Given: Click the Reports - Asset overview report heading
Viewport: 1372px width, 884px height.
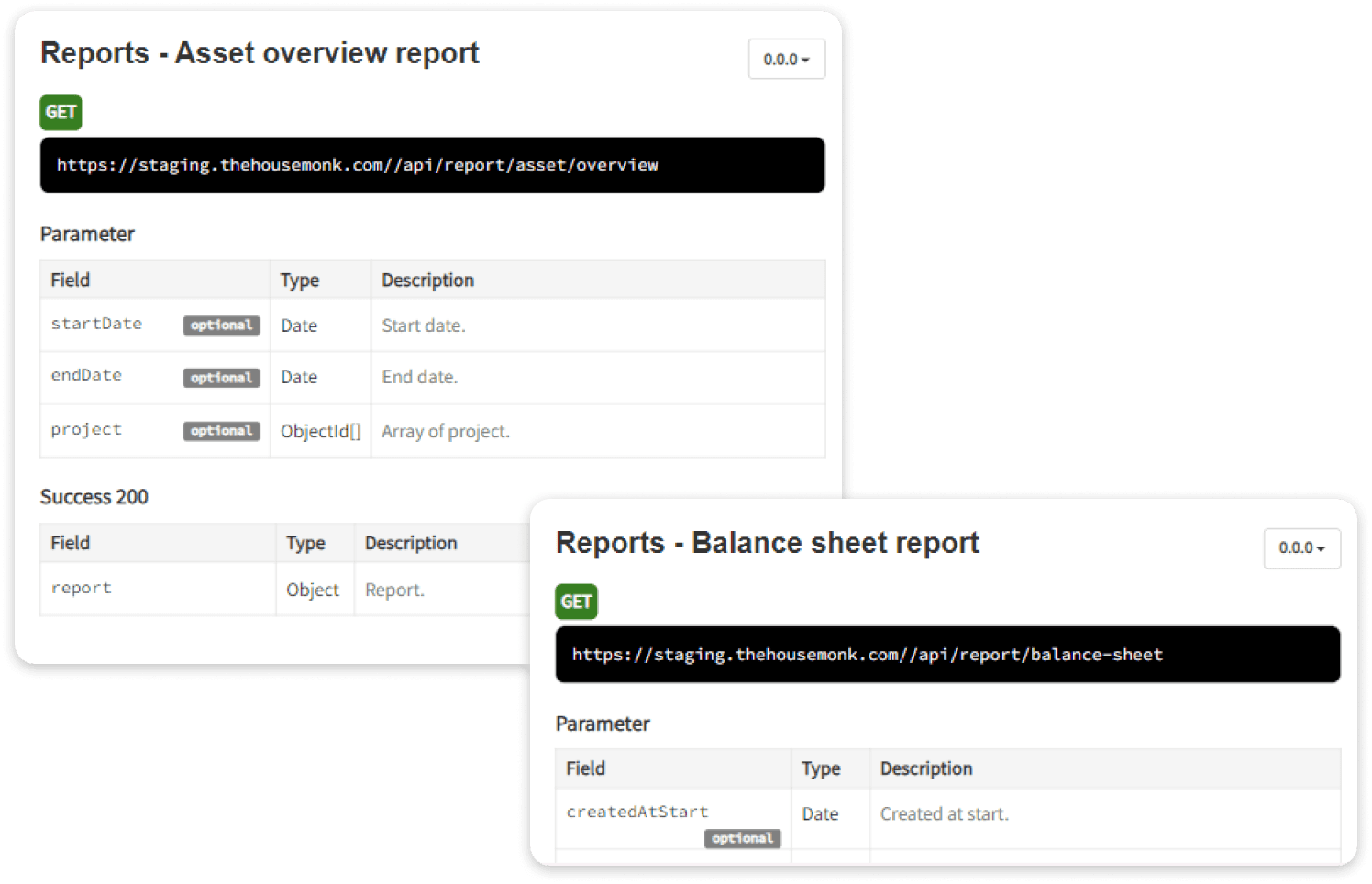Looking at the screenshot, I should 260,53.
